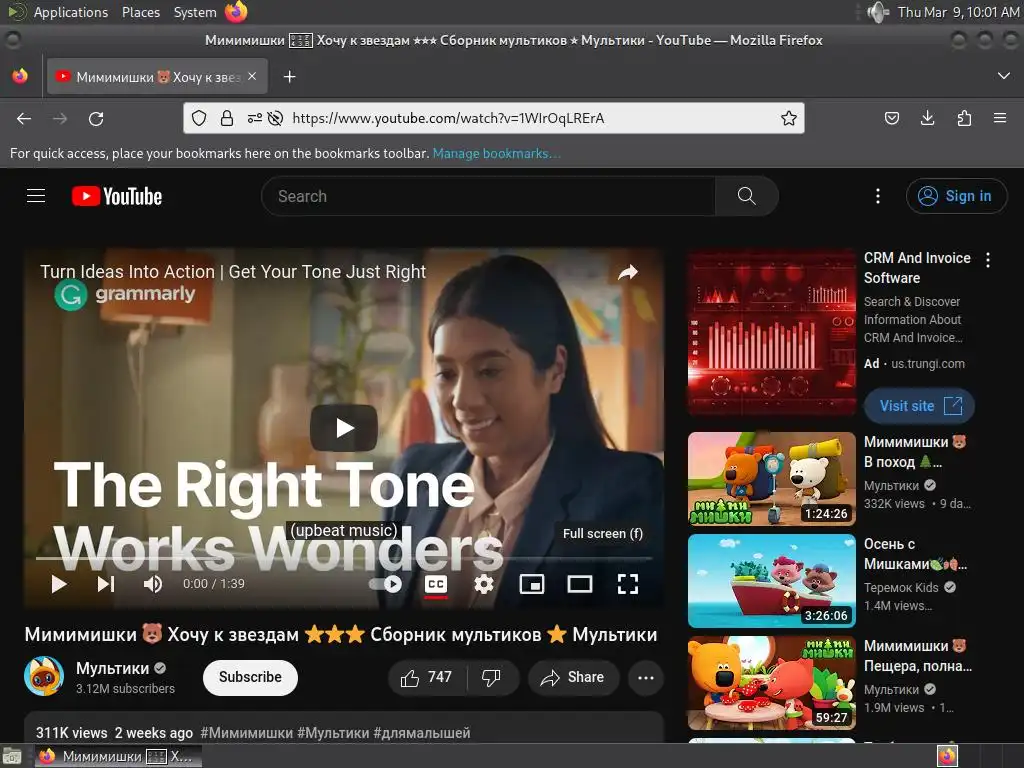Click hashtag #длямалышей
Screen dimensions: 1024x768
coord(422,733)
